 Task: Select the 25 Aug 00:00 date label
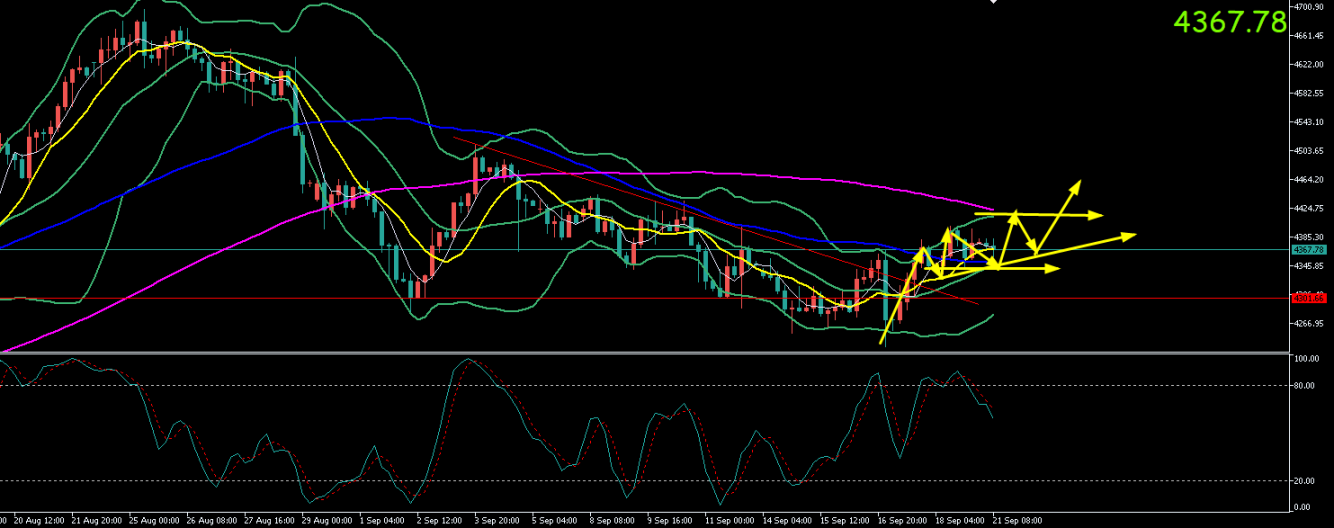(x=156, y=521)
